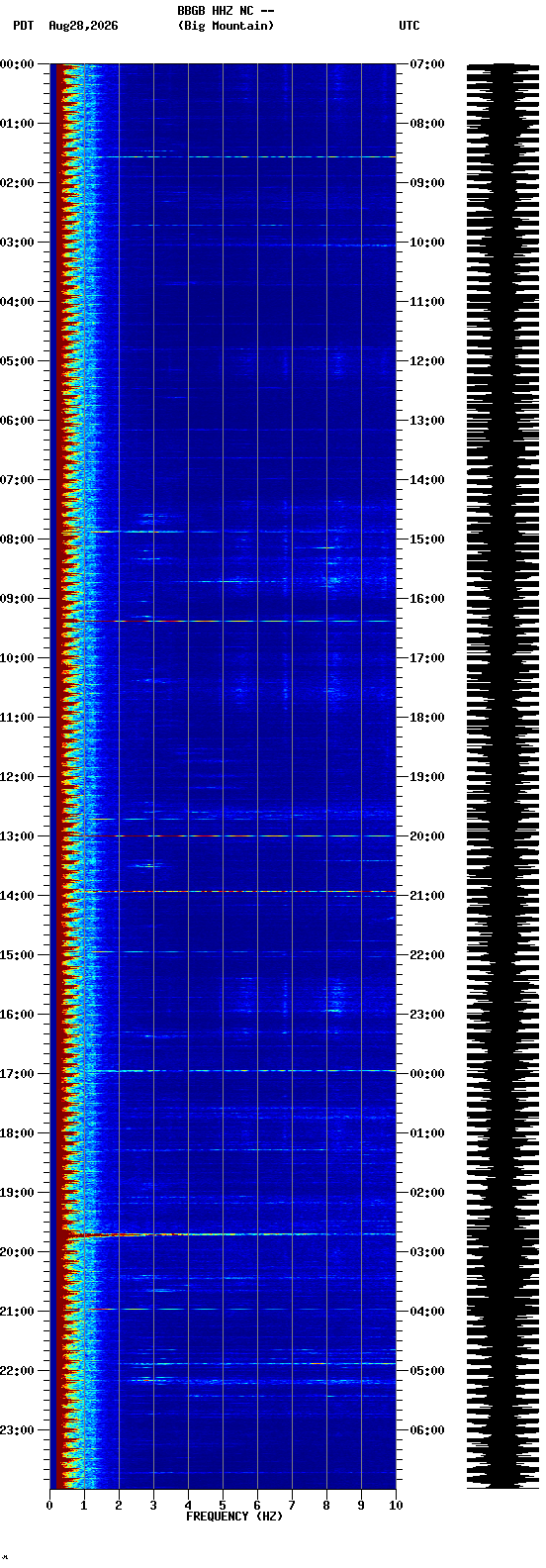
Task: Click the 11:00 UTC time label
Action: (x=426, y=302)
